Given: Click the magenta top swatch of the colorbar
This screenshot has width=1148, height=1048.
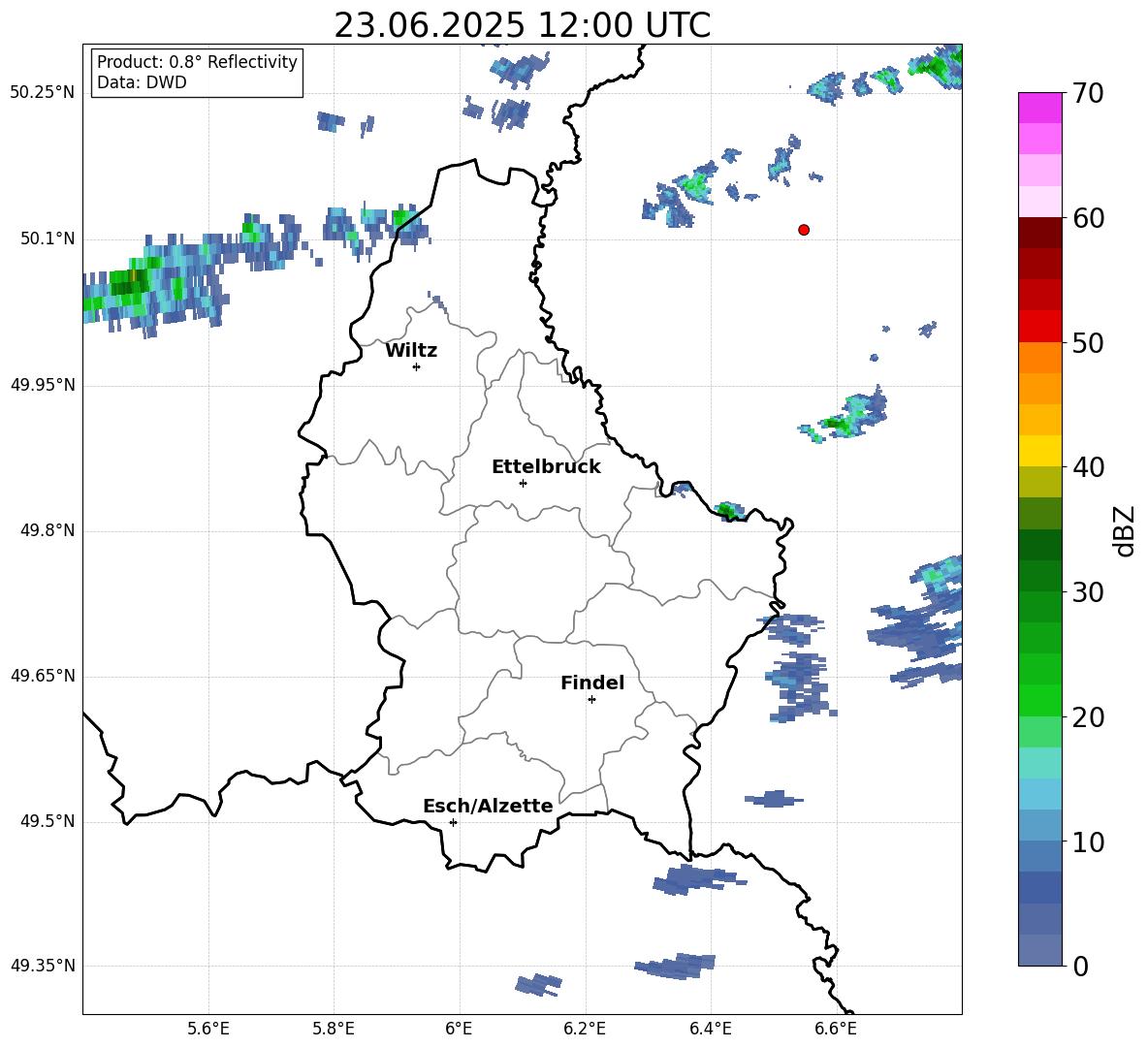Looking at the screenshot, I should pos(1040,109).
